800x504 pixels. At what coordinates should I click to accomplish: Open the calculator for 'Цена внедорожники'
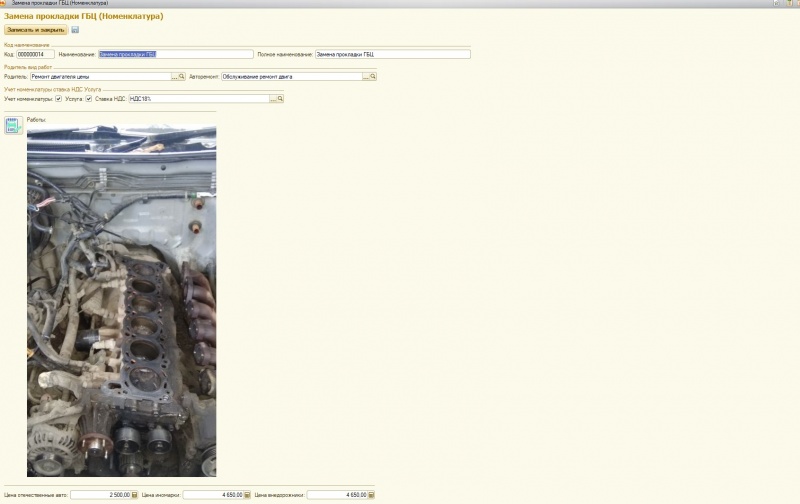pyautogui.click(x=371, y=495)
